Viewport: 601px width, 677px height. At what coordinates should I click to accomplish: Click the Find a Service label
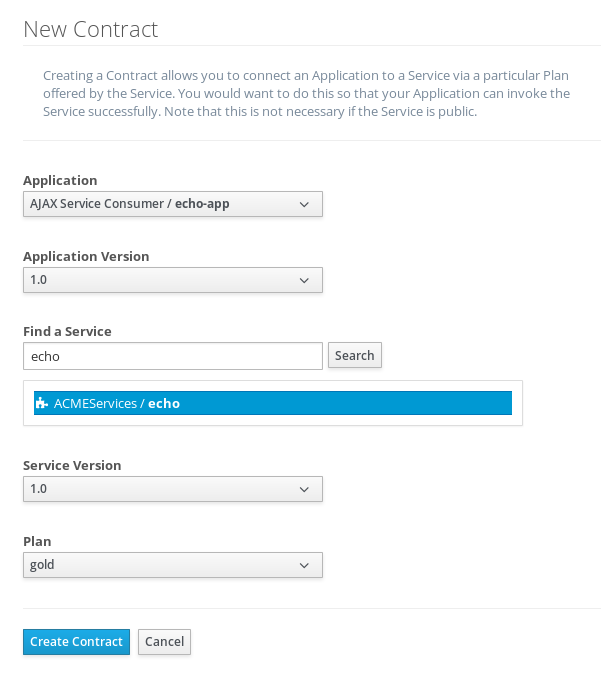click(x=67, y=332)
